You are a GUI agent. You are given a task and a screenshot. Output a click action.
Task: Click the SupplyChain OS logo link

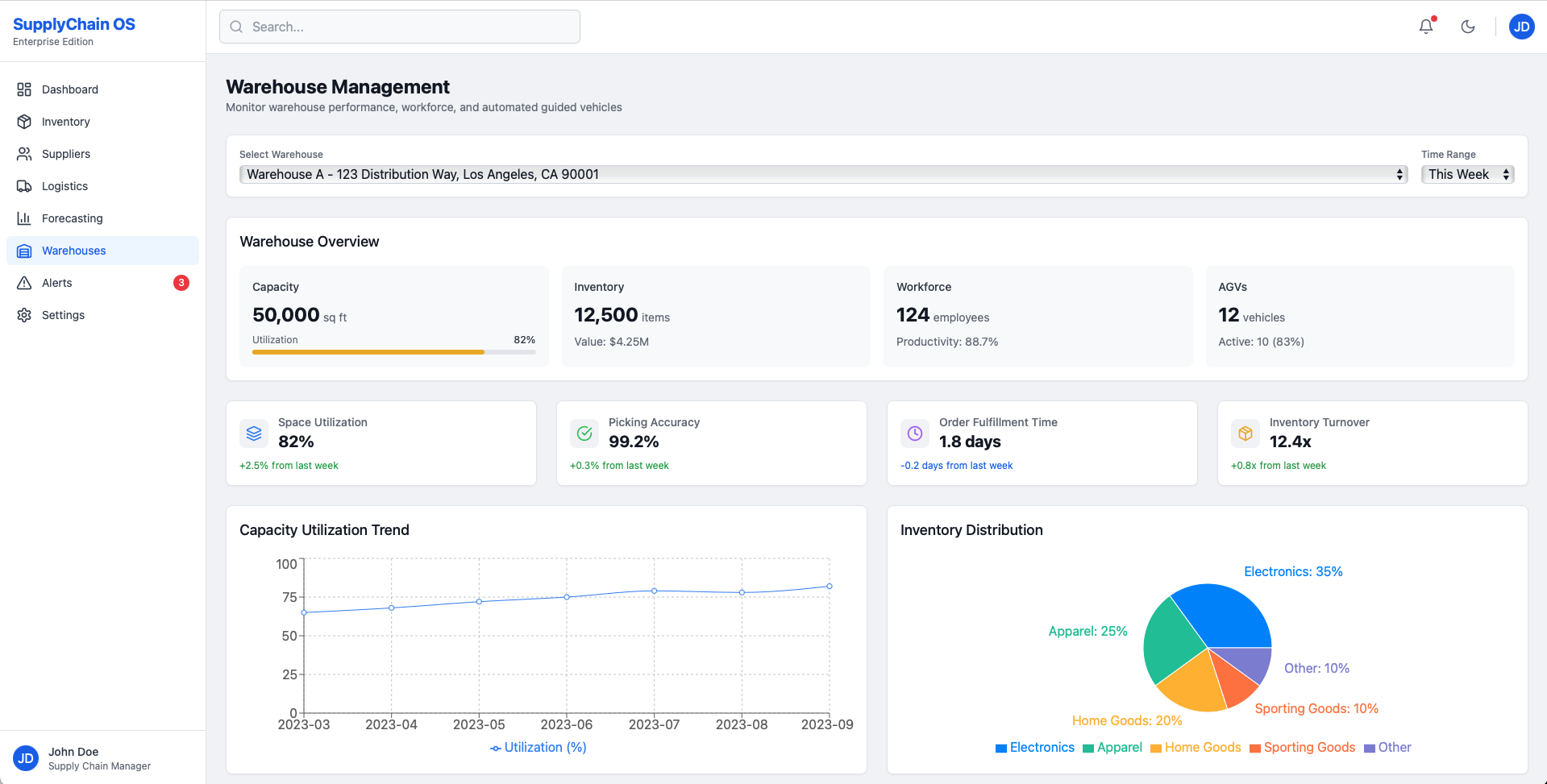point(74,25)
